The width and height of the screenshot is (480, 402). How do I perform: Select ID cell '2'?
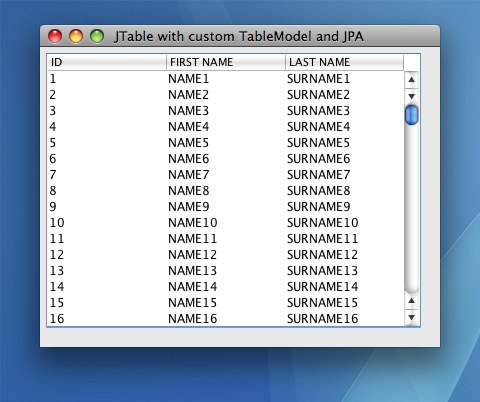tap(107, 95)
